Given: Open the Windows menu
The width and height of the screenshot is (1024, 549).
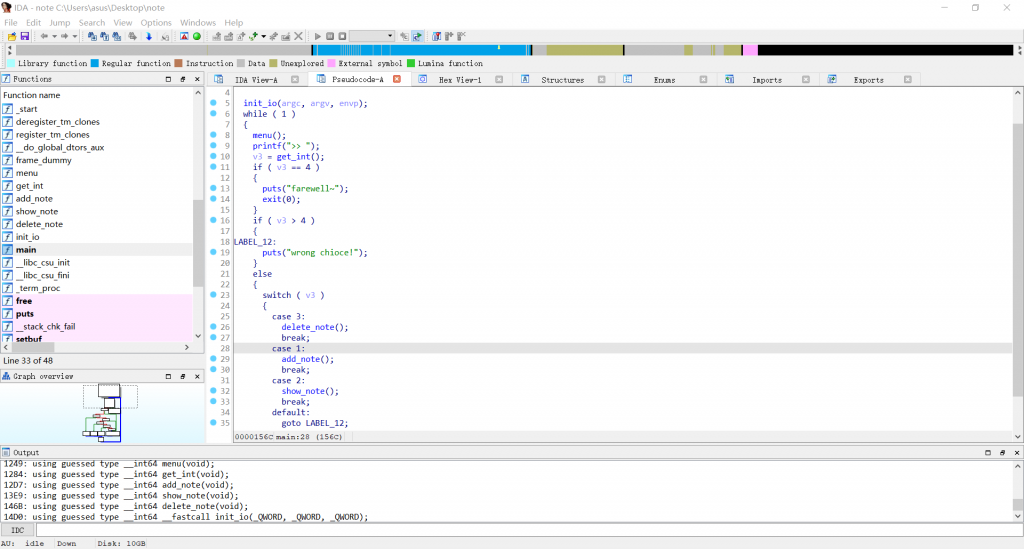Looking at the screenshot, I should tap(198, 22).
